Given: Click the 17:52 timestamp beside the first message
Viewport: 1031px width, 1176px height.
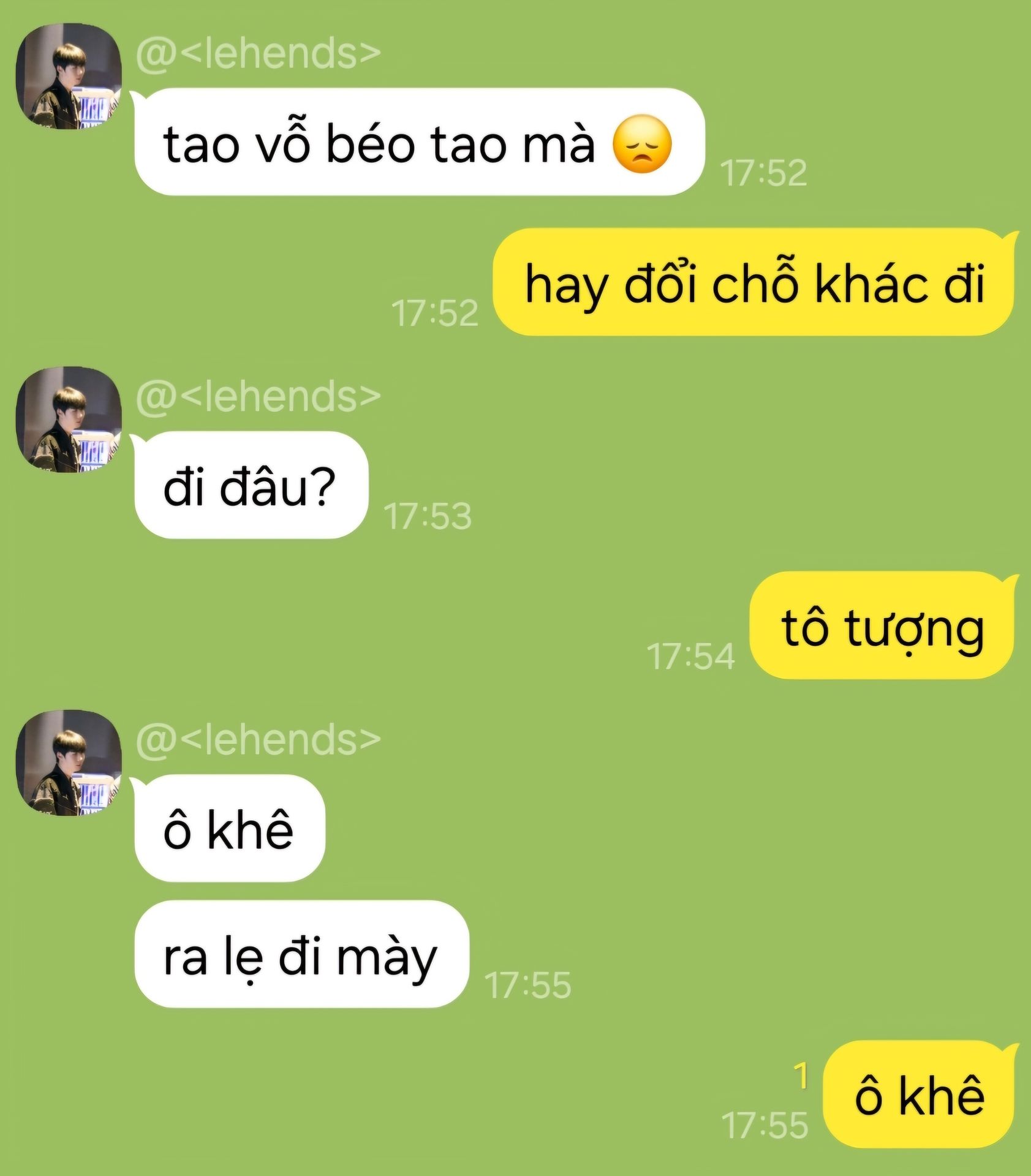Looking at the screenshot, I should [x=763, y=173].
